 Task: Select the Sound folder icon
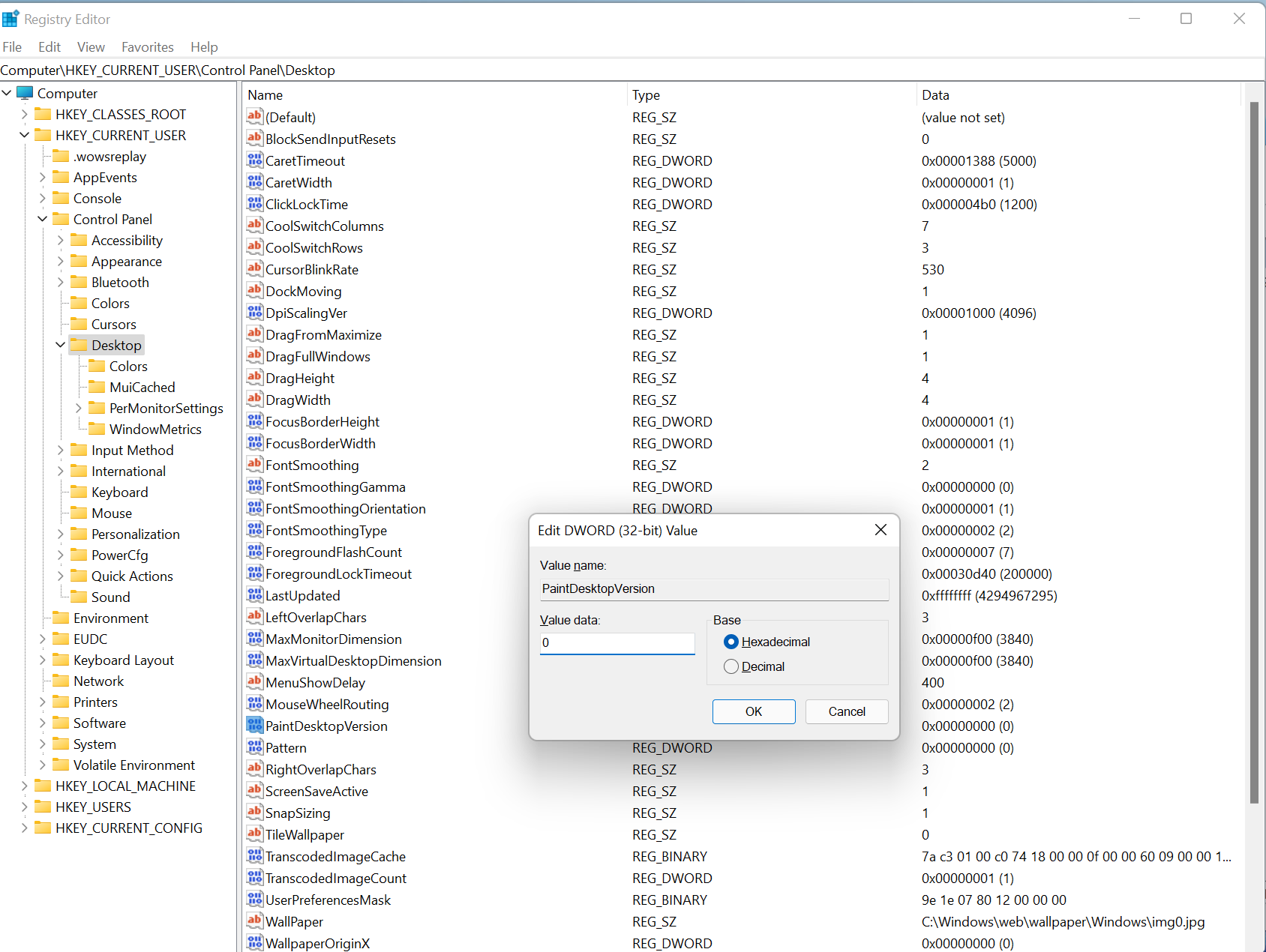pos(79,597)
